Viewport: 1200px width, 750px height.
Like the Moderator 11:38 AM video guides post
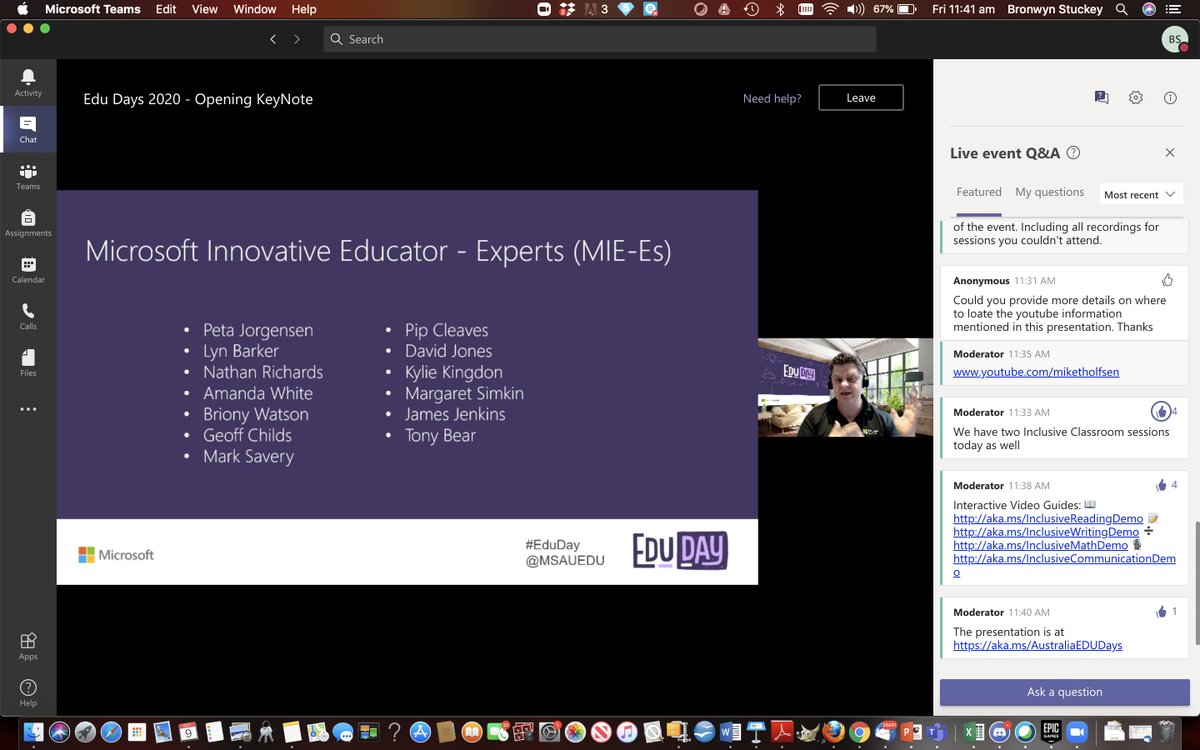click(x=1161, y=485)
